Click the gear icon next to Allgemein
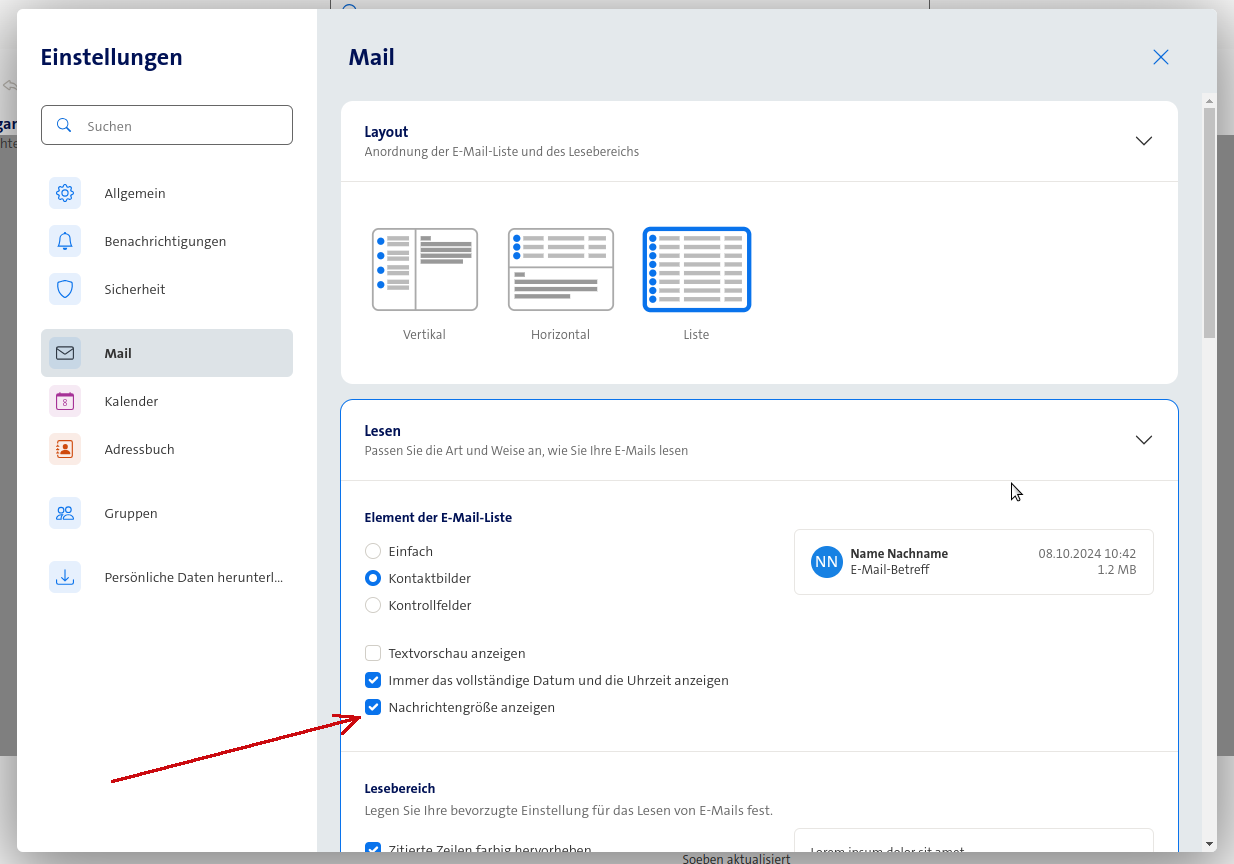 coord(65,193)
